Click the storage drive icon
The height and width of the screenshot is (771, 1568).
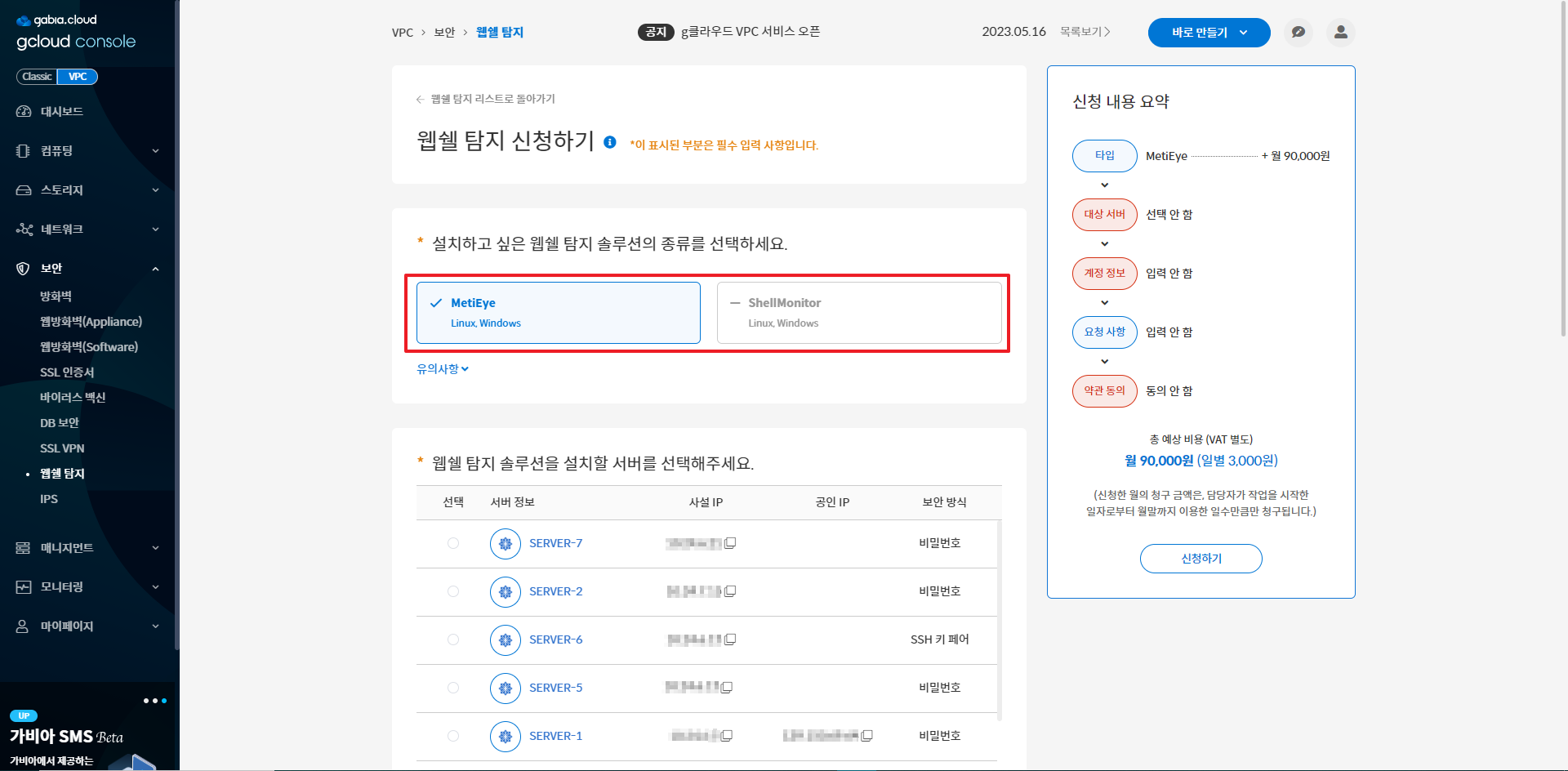pyautogui.click(x=24, y=189)
